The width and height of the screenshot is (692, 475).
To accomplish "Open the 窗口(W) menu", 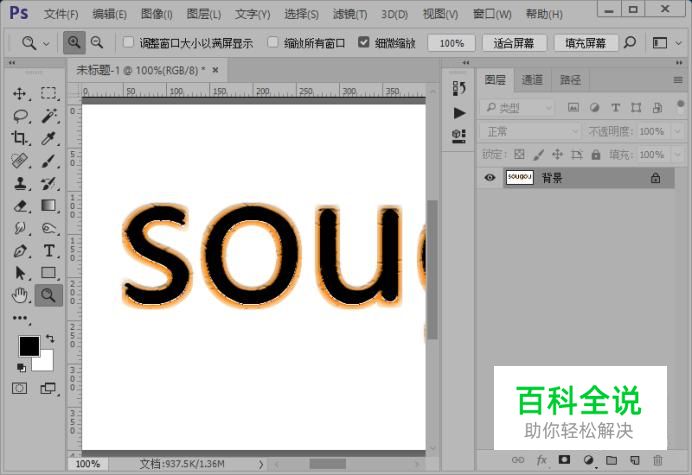I will [492, 14].
